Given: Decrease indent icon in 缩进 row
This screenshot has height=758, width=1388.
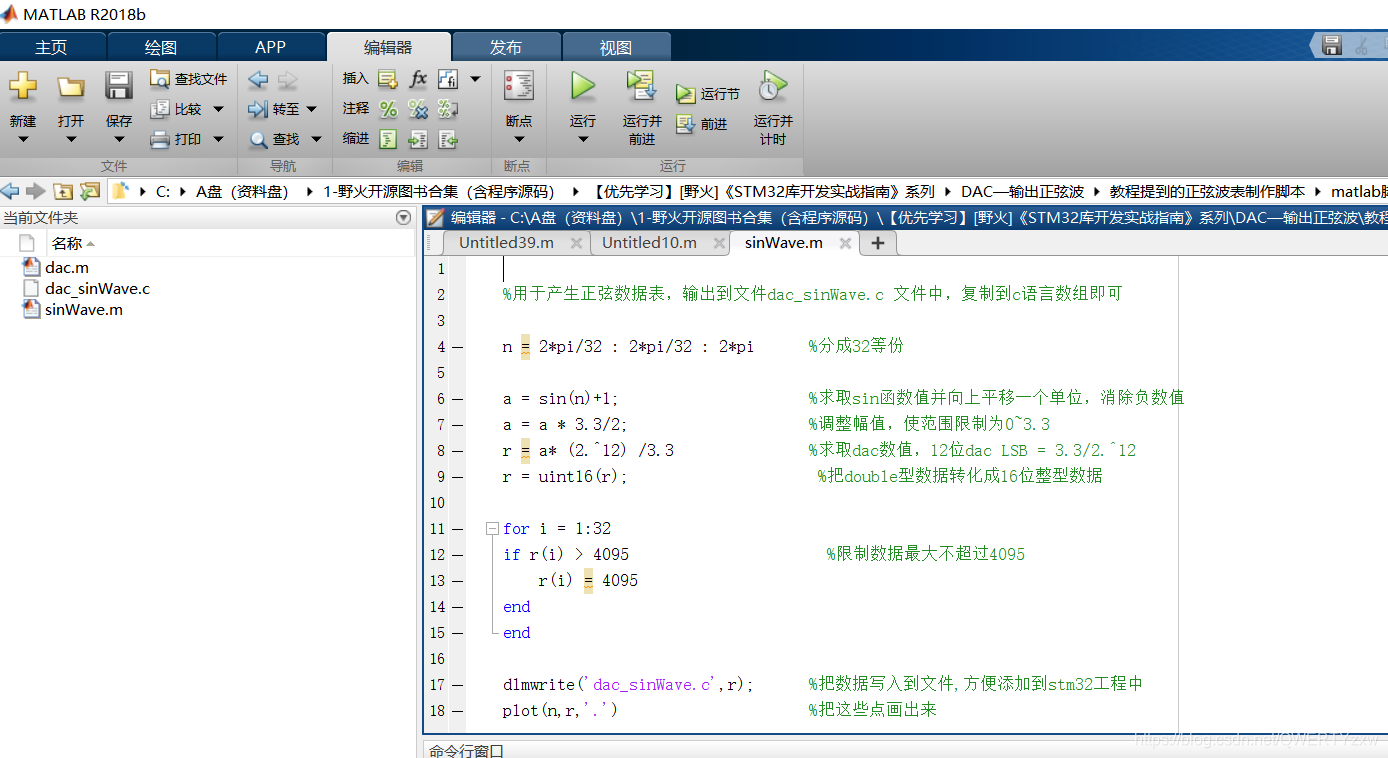Looking at the screenshot, I should coord(448,139).
